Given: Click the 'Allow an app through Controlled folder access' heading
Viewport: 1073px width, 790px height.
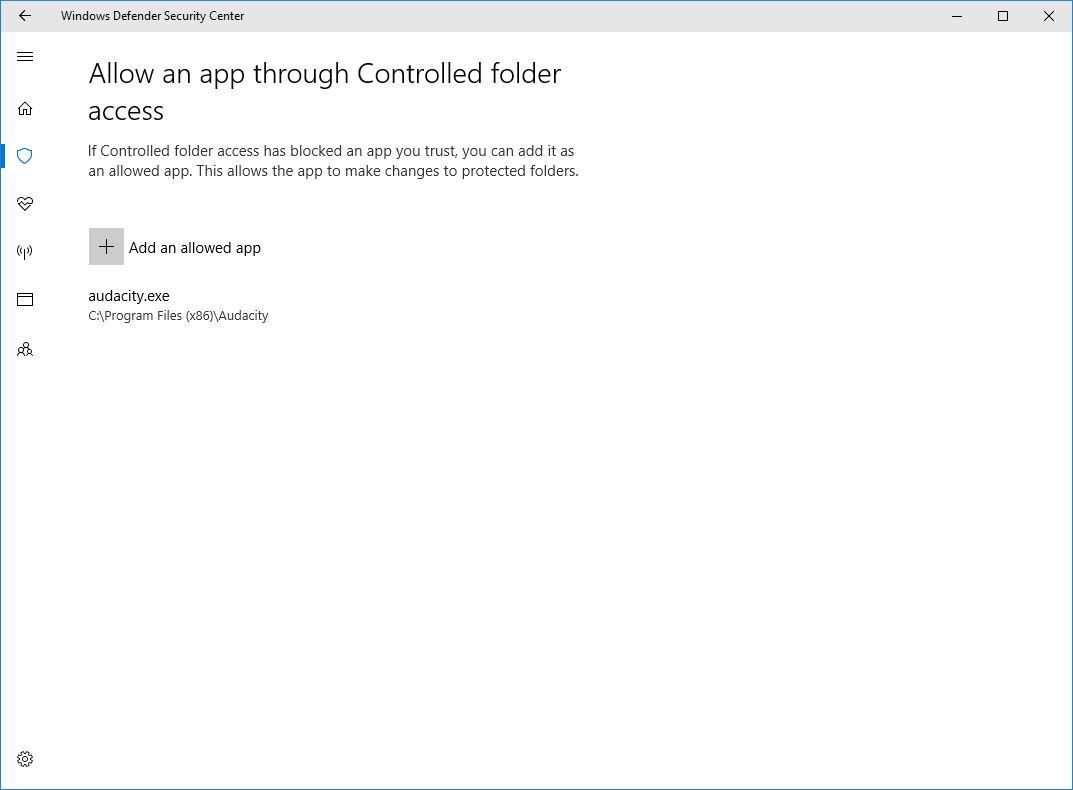Looking at the screenshot, I should pyautogui.click(x=324, y=75).
